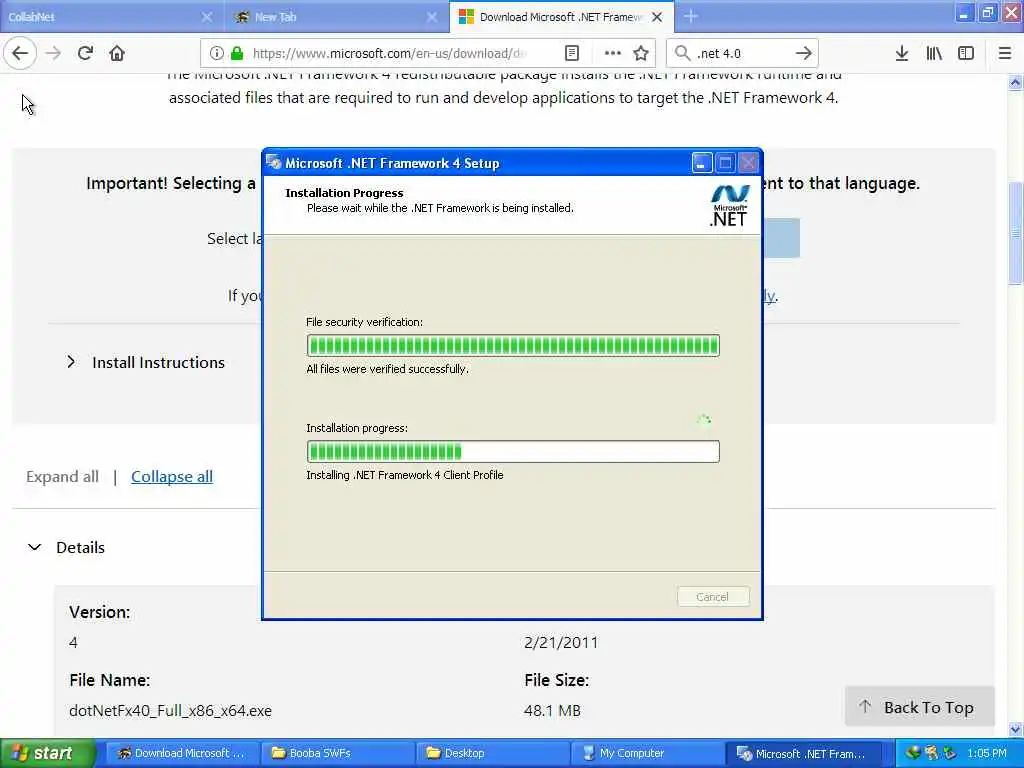1024x768 pixels.
Task: Reload the current page
Action: pyautogui.click(x=85, y=53)
